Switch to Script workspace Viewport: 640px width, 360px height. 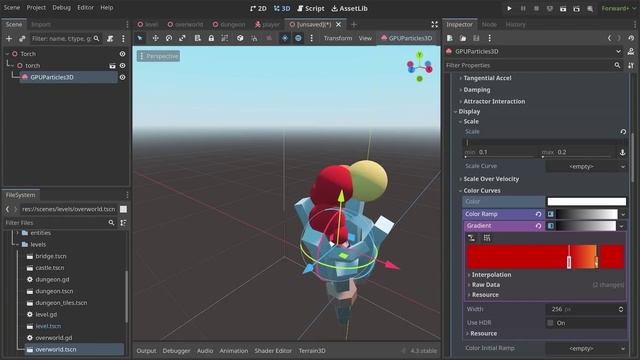(x=311, y=8)
